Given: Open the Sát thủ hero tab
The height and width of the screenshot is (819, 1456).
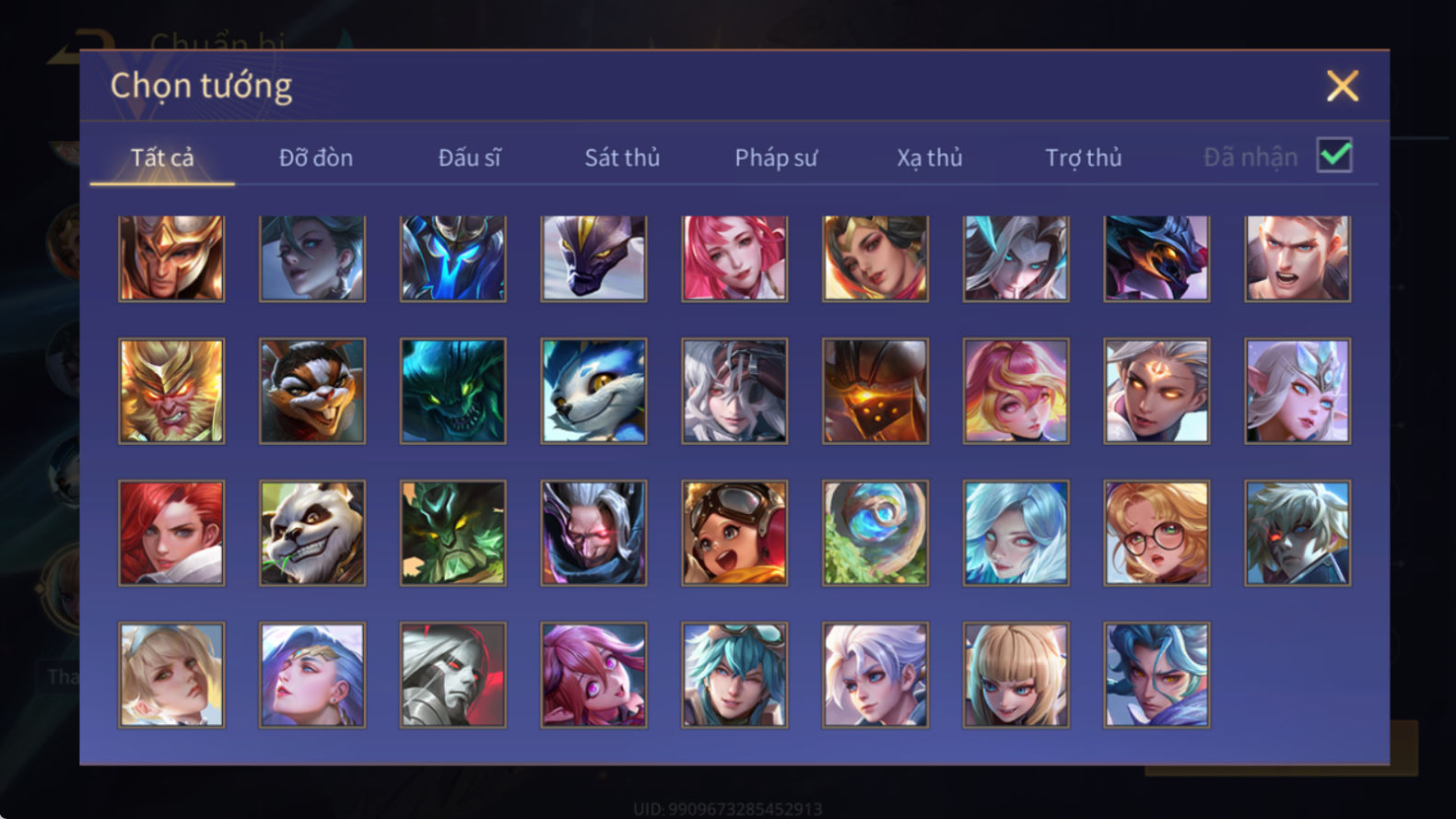Looking at the screenshot, I should [x=622, y=158].
